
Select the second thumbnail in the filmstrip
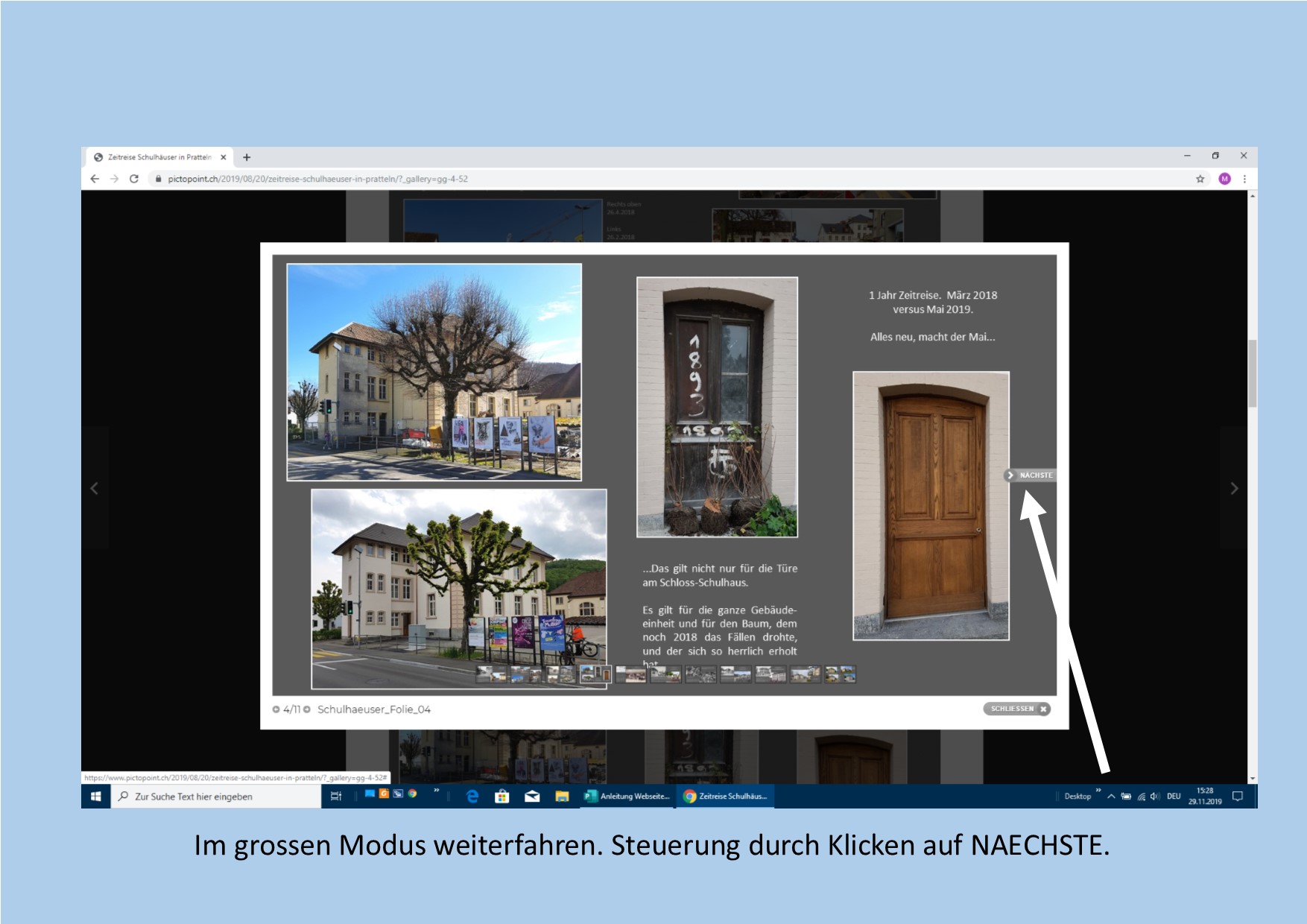526,674
